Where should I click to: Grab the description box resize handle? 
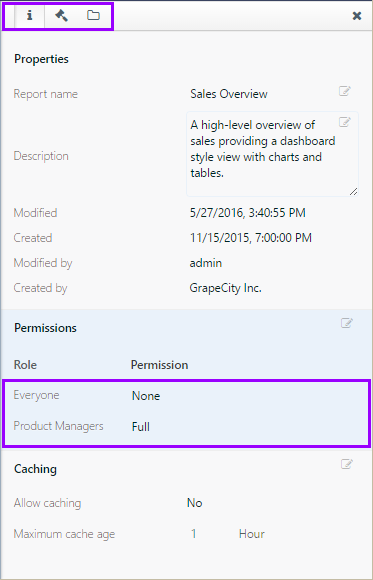(353, 191)
